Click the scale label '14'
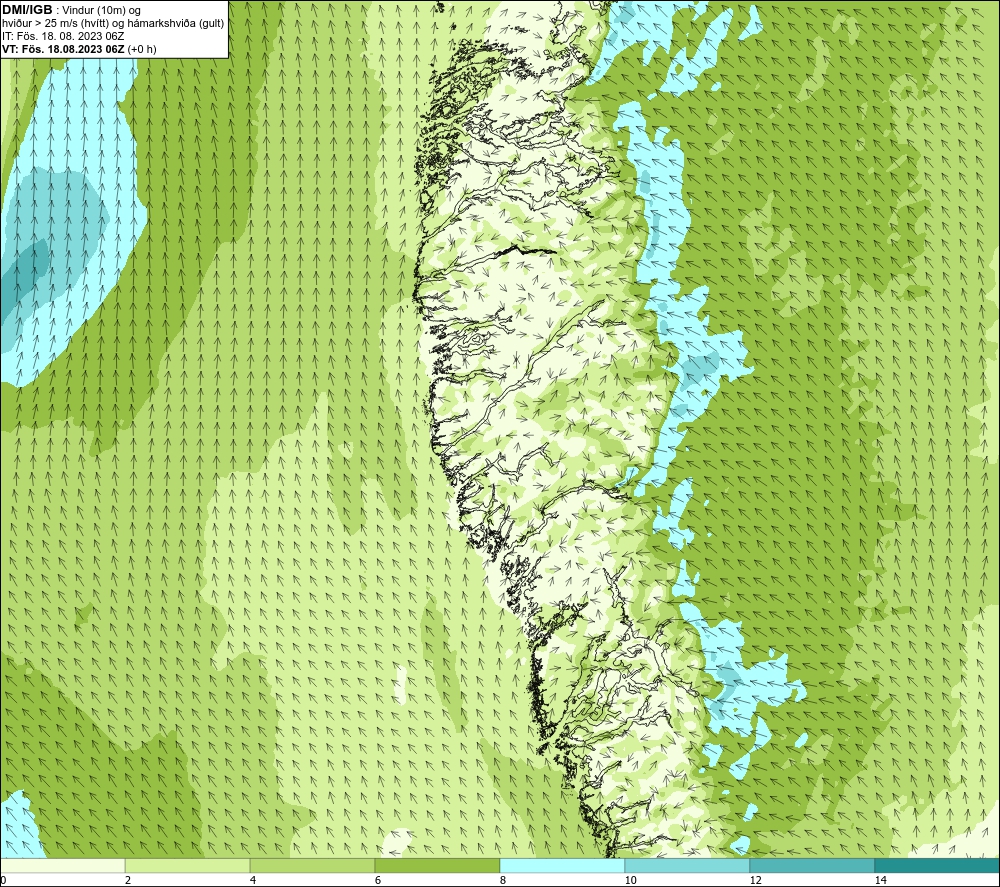This screenshot has width=1000, height=887. pyautogui.click(x=880, y=880)
